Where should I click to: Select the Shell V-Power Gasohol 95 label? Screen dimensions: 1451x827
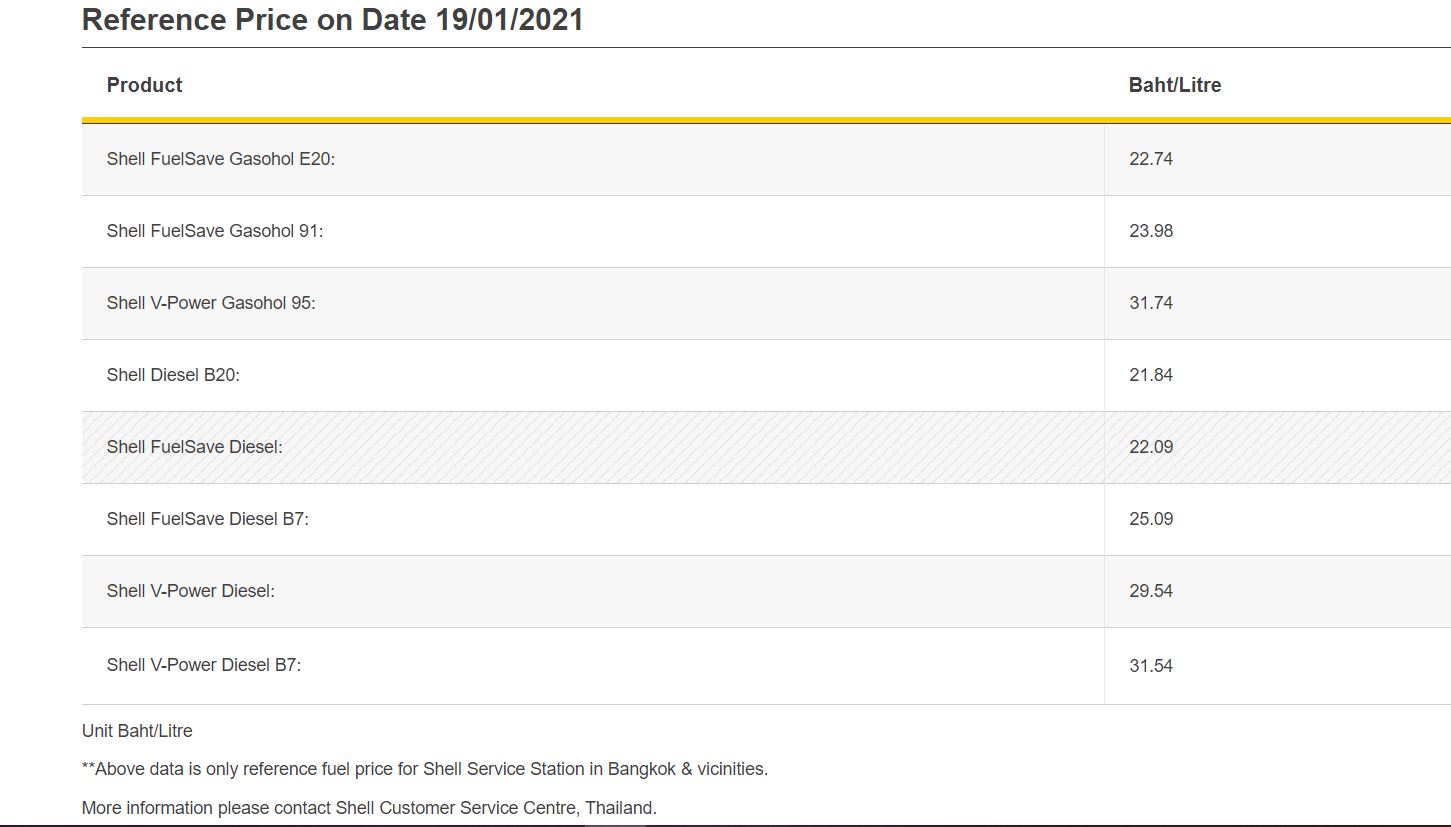pos(211,303)
